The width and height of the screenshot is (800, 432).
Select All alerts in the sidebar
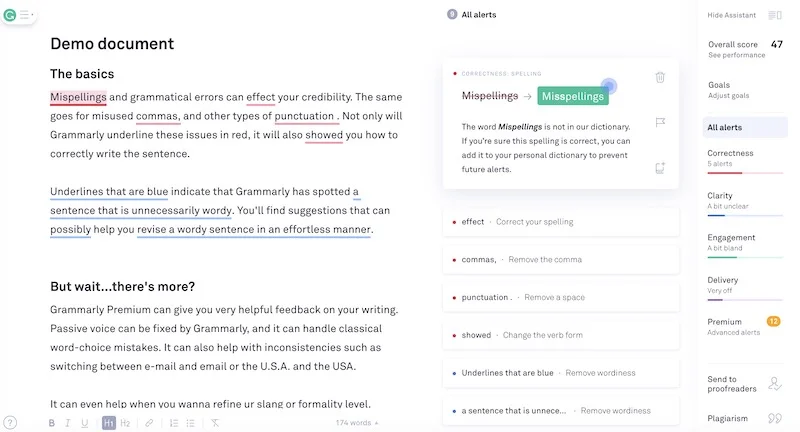click(745, 128)
